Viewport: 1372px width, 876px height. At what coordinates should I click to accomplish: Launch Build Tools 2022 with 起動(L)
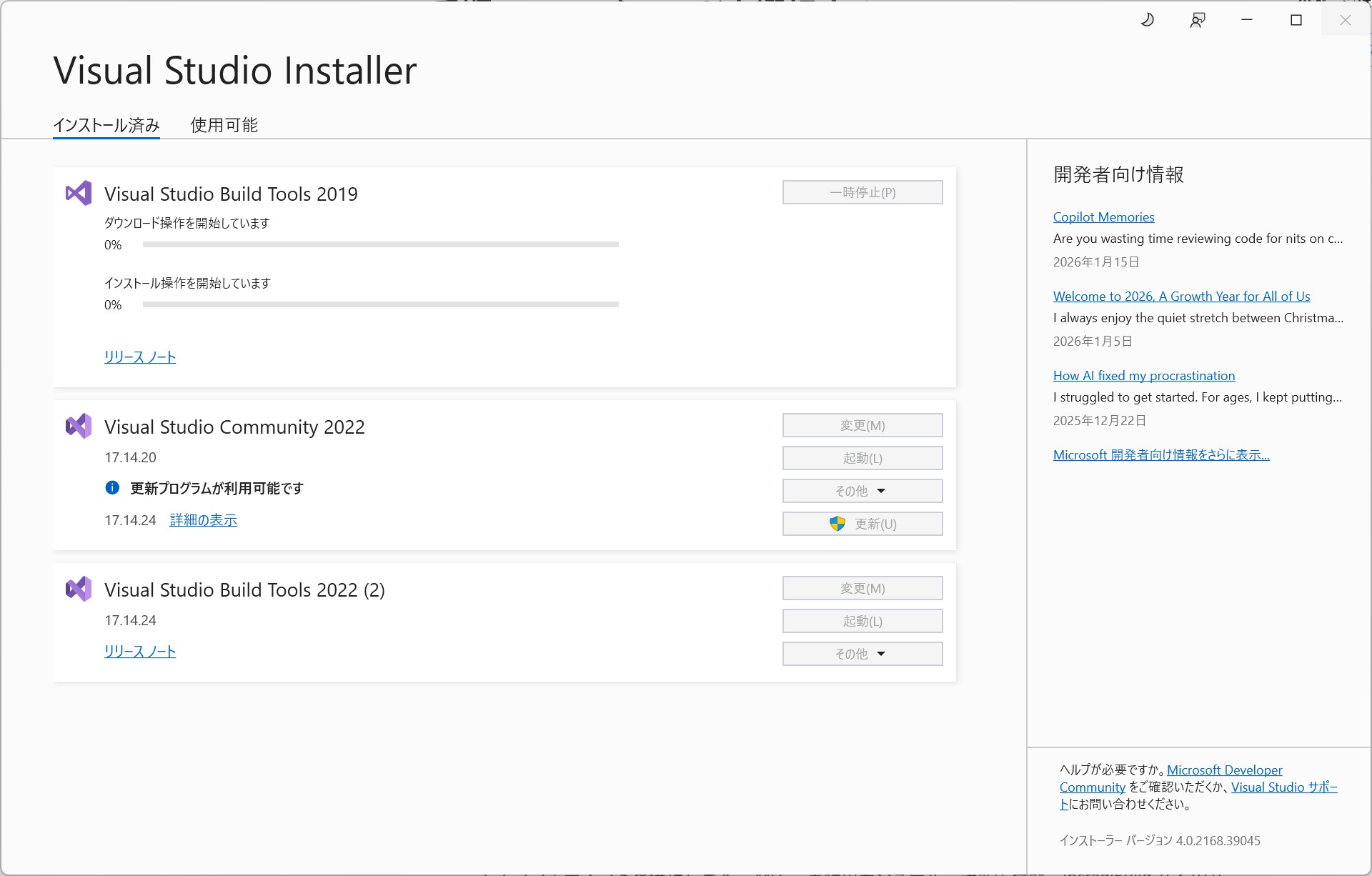click(862, 621)
